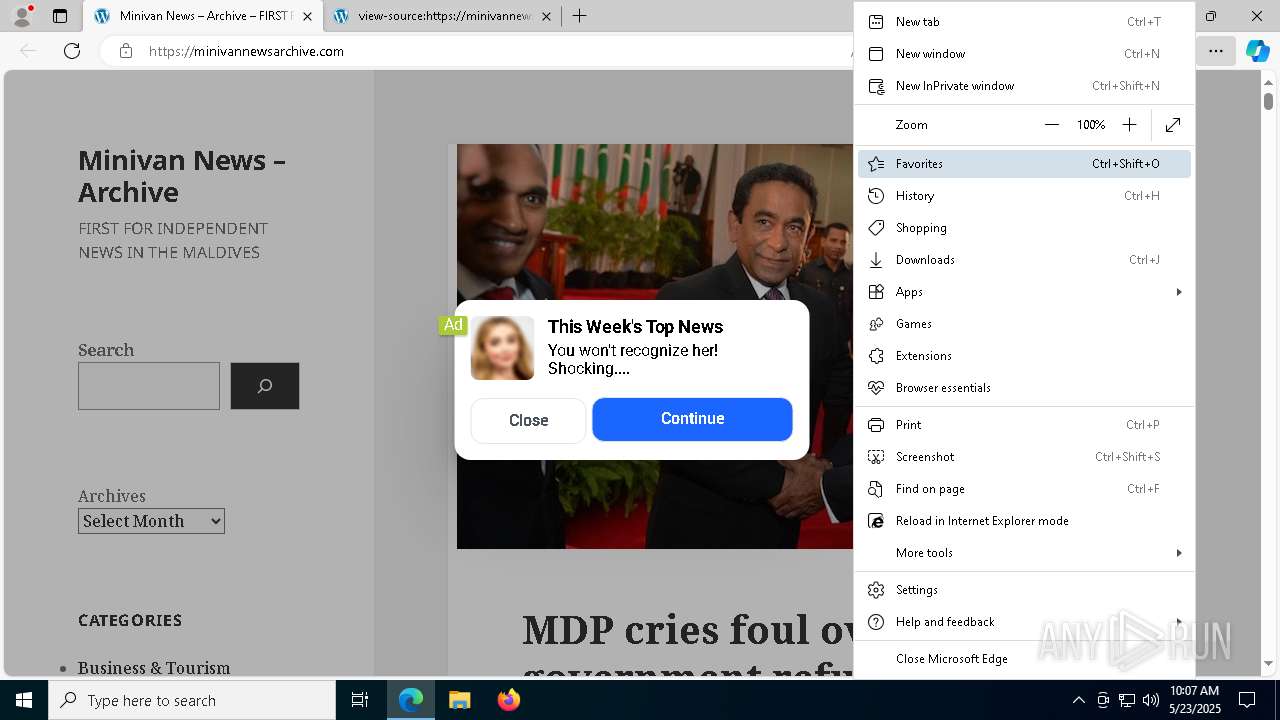Choose Close Microsoft Edge
Screen dimensions: 1280x720
click(x=1024, y=659)
